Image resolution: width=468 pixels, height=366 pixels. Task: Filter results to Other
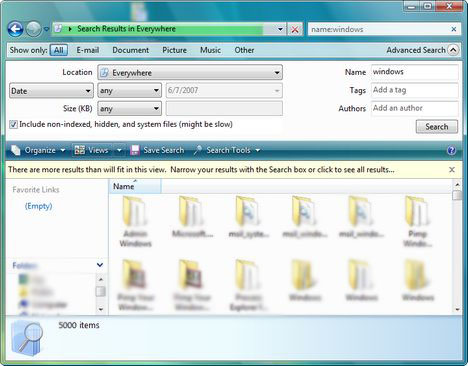[x=244, y=50]
